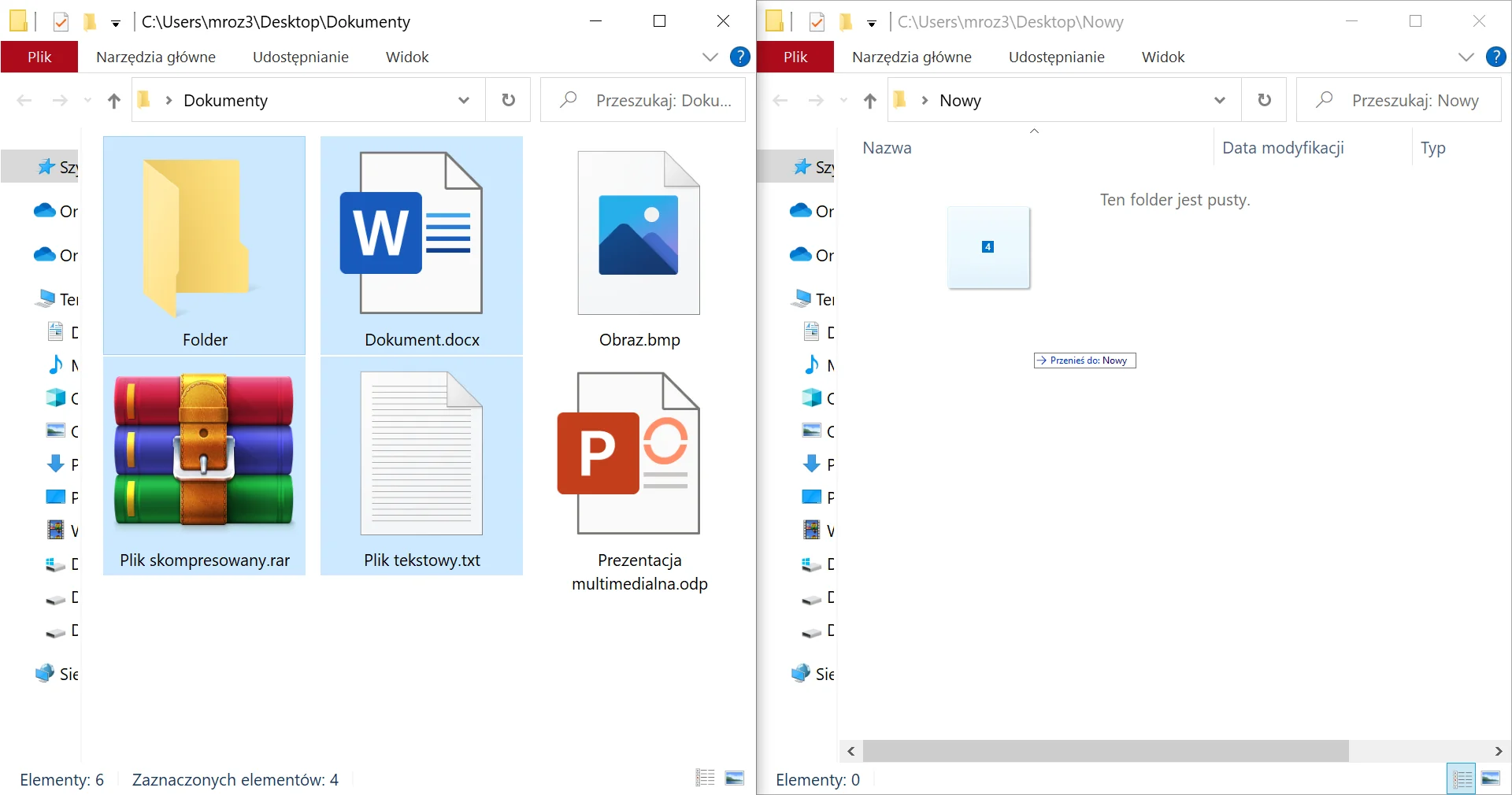Click horizontal scrollbar thumb in Nowy window
1512x795 pixels.
(x=1106, y=751)
